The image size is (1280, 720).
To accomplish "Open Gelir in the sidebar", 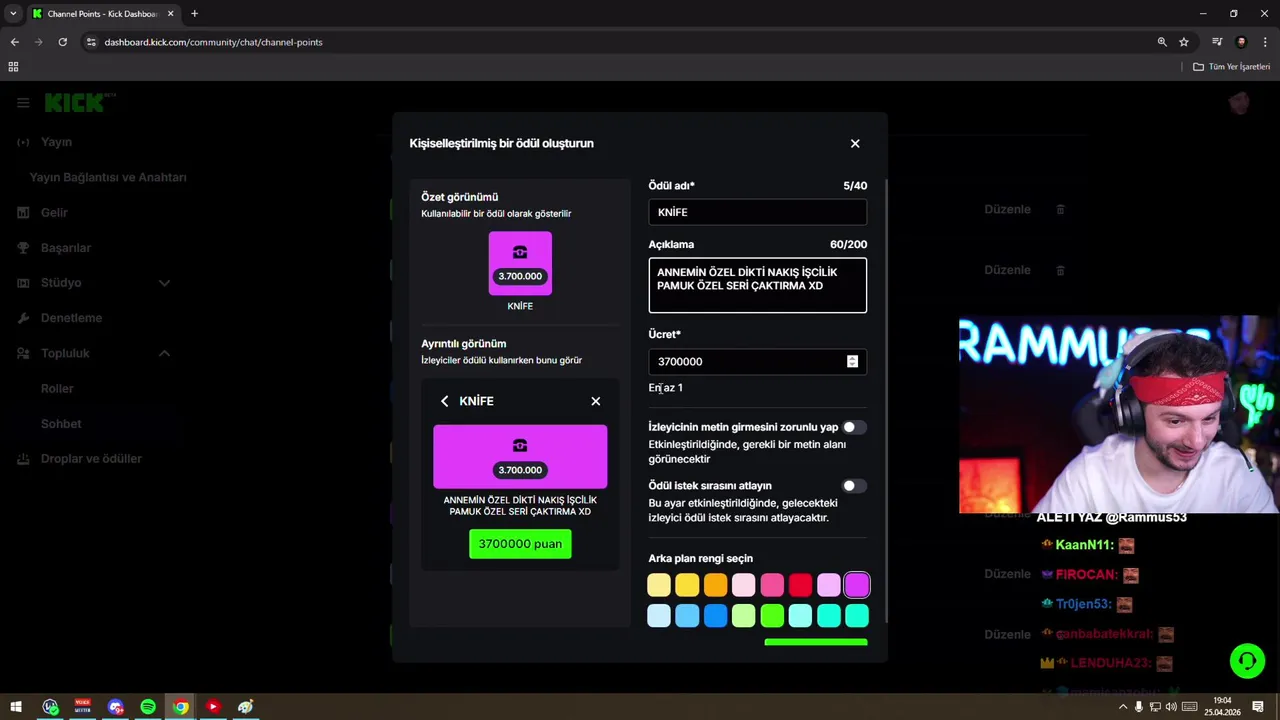I will 54,212.
